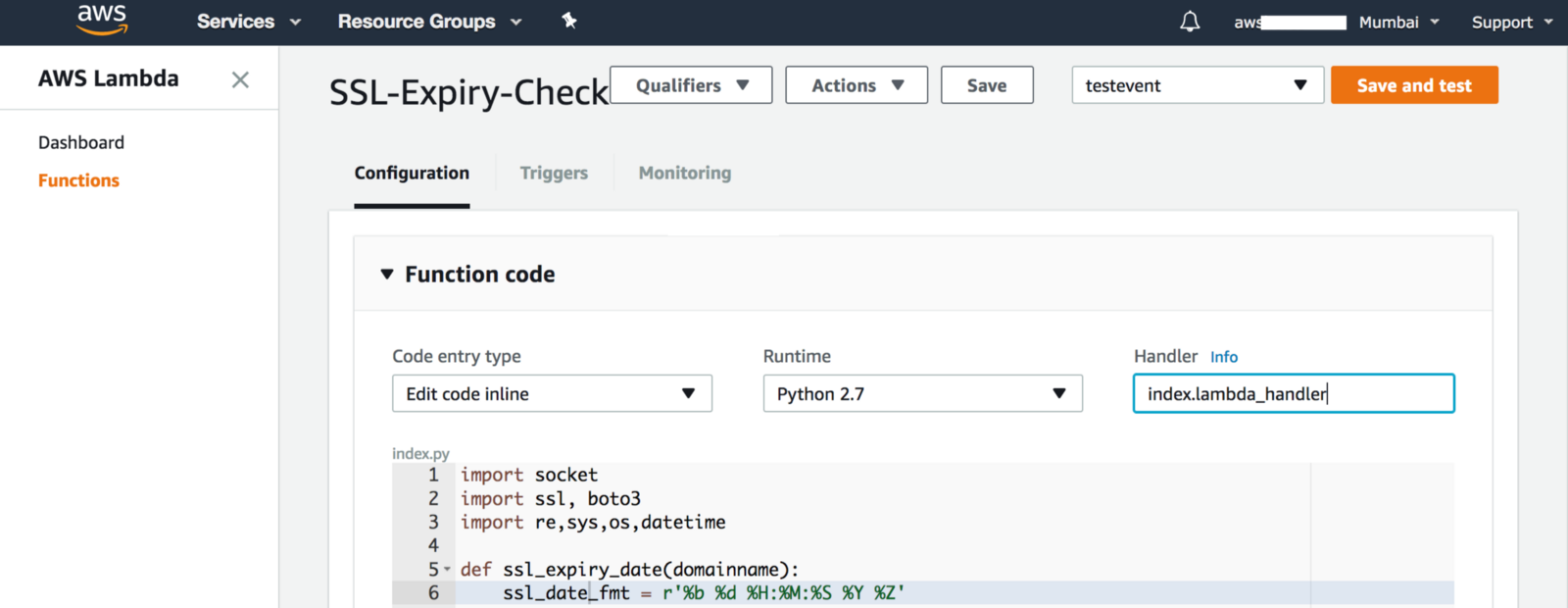Click the ssl_date_fmt code line

point(704,592)
